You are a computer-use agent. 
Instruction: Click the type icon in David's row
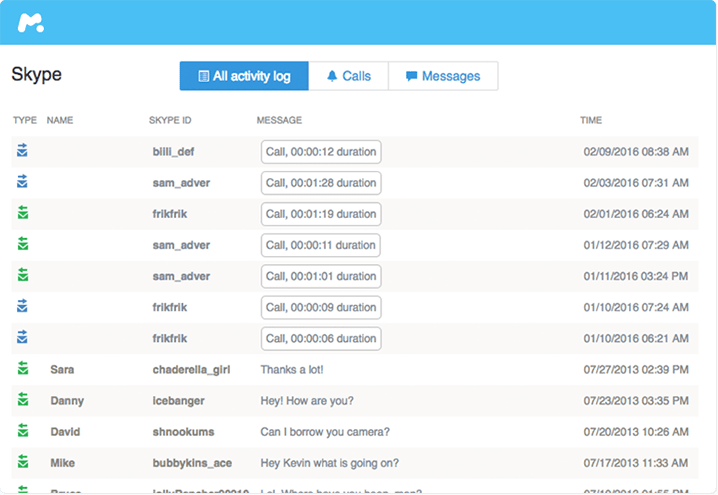[22, 430]
